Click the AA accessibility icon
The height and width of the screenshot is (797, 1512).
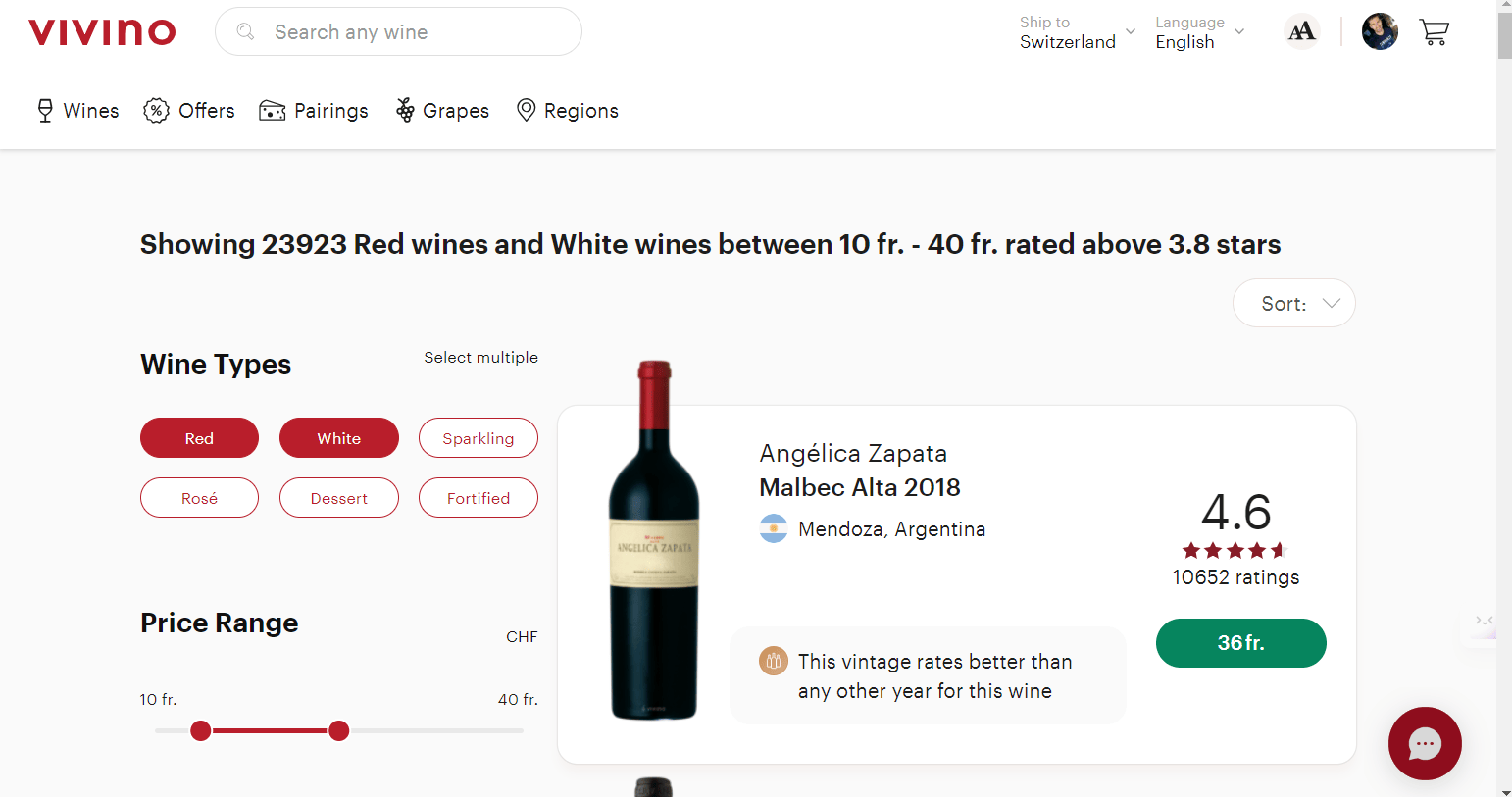coord(1301,30)
